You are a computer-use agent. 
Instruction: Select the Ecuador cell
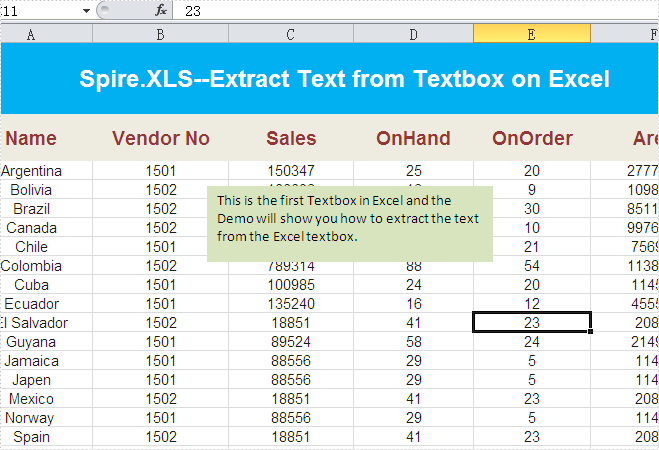click(x=47, y=304)
